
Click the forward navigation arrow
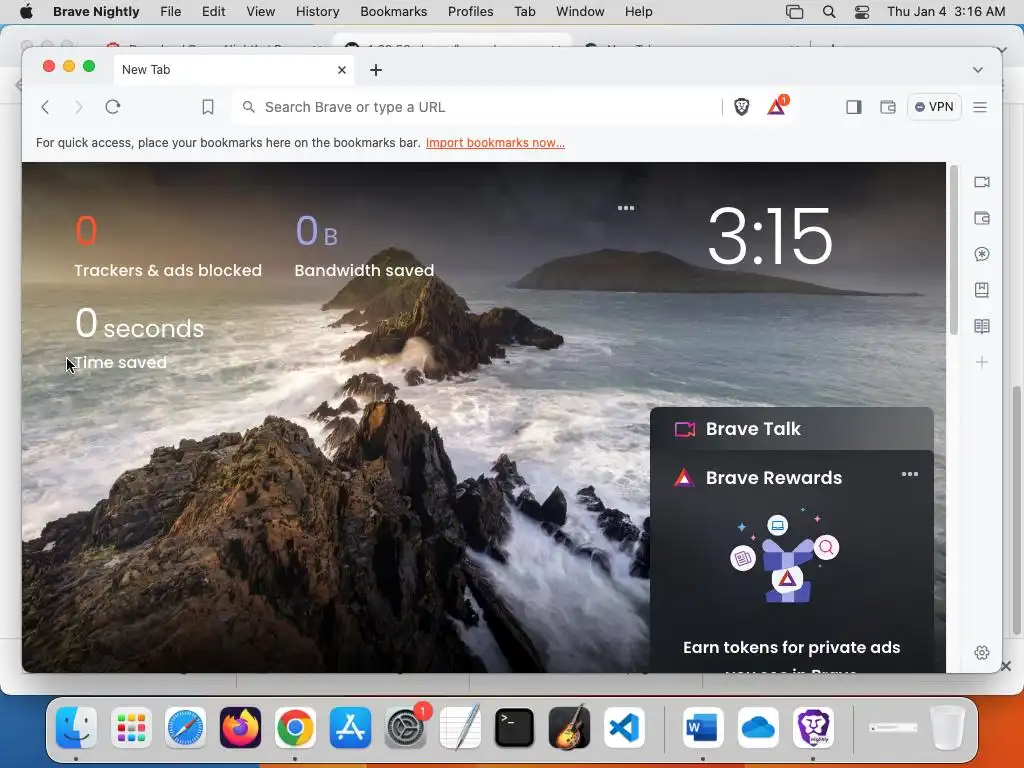(x=78, y=107)
